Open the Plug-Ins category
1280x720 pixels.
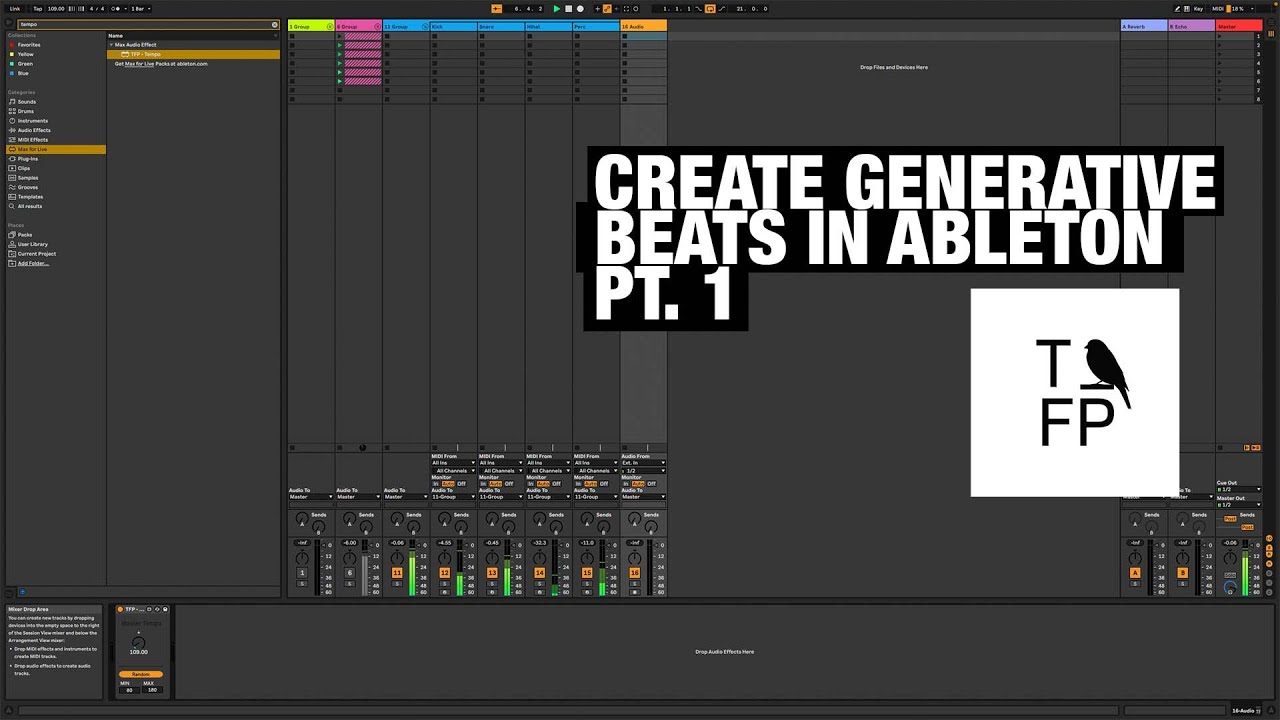27,159
